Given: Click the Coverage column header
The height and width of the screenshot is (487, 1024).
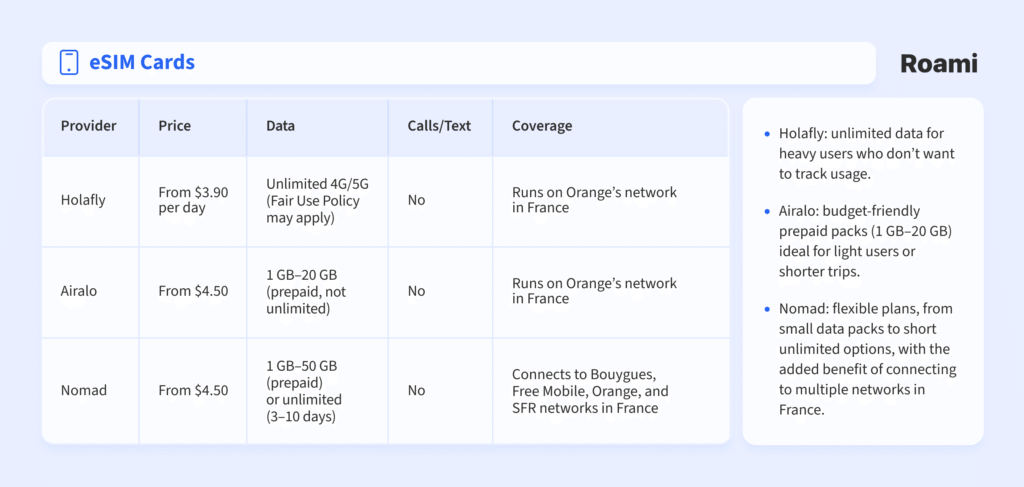Looking at the screenshot, I should click(542, 126).
